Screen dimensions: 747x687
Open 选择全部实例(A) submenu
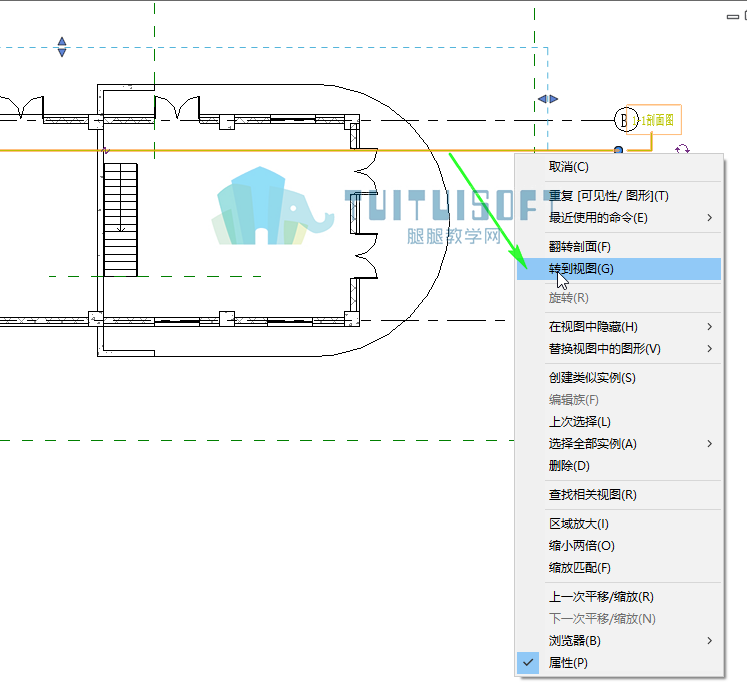[618, 444]
